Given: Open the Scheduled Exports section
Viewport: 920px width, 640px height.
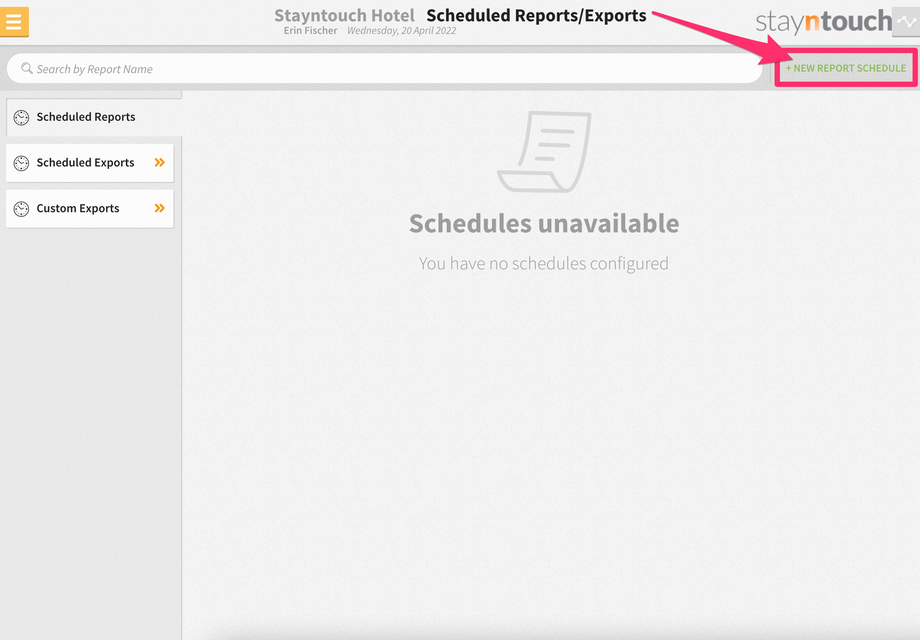Looking at the screenshot, I should pyautogui.click(x=90, y=163).
